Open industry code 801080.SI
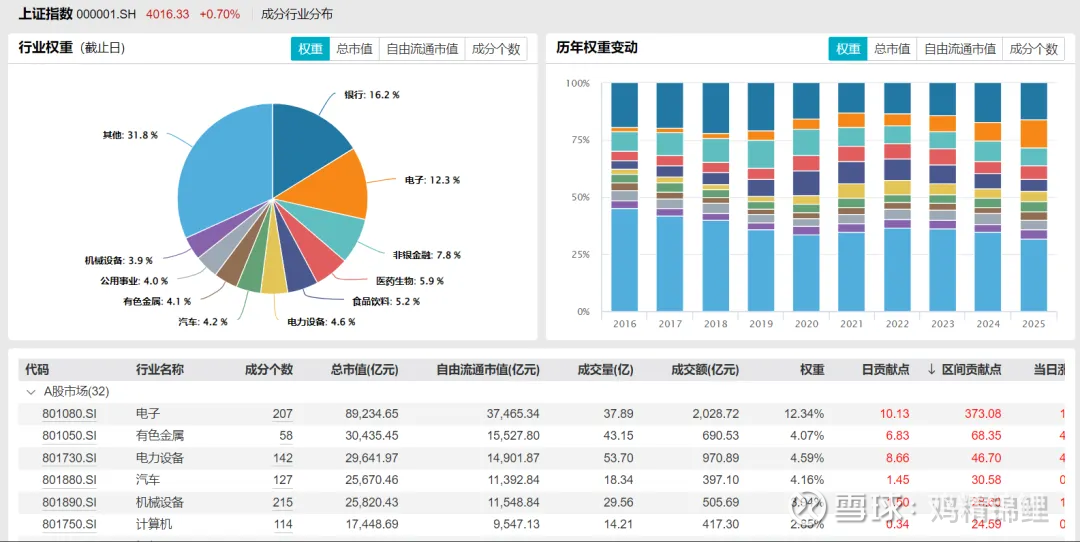The width and height of the screenshot is (1080, 542). (69, 414)
